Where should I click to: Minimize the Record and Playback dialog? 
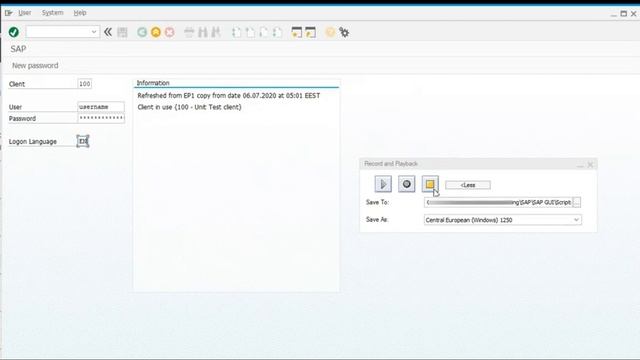[580, 165]
